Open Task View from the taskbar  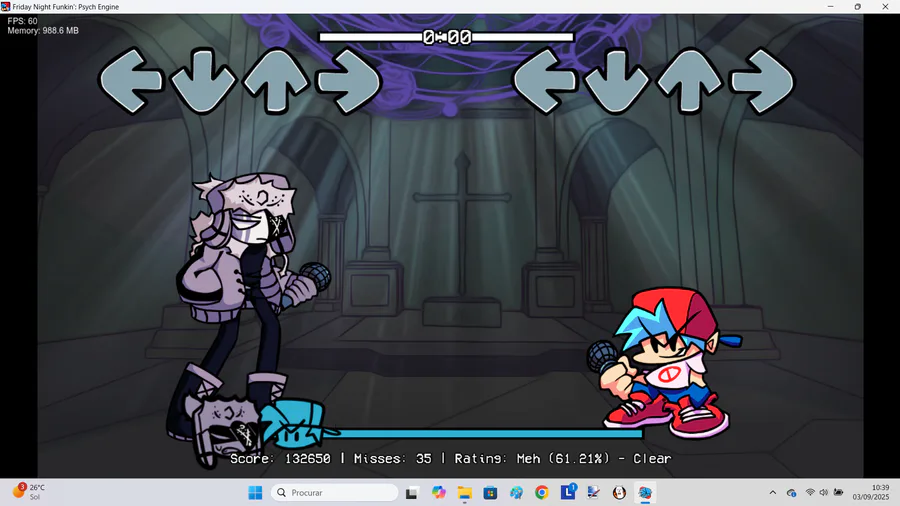(x=412, y=492)
